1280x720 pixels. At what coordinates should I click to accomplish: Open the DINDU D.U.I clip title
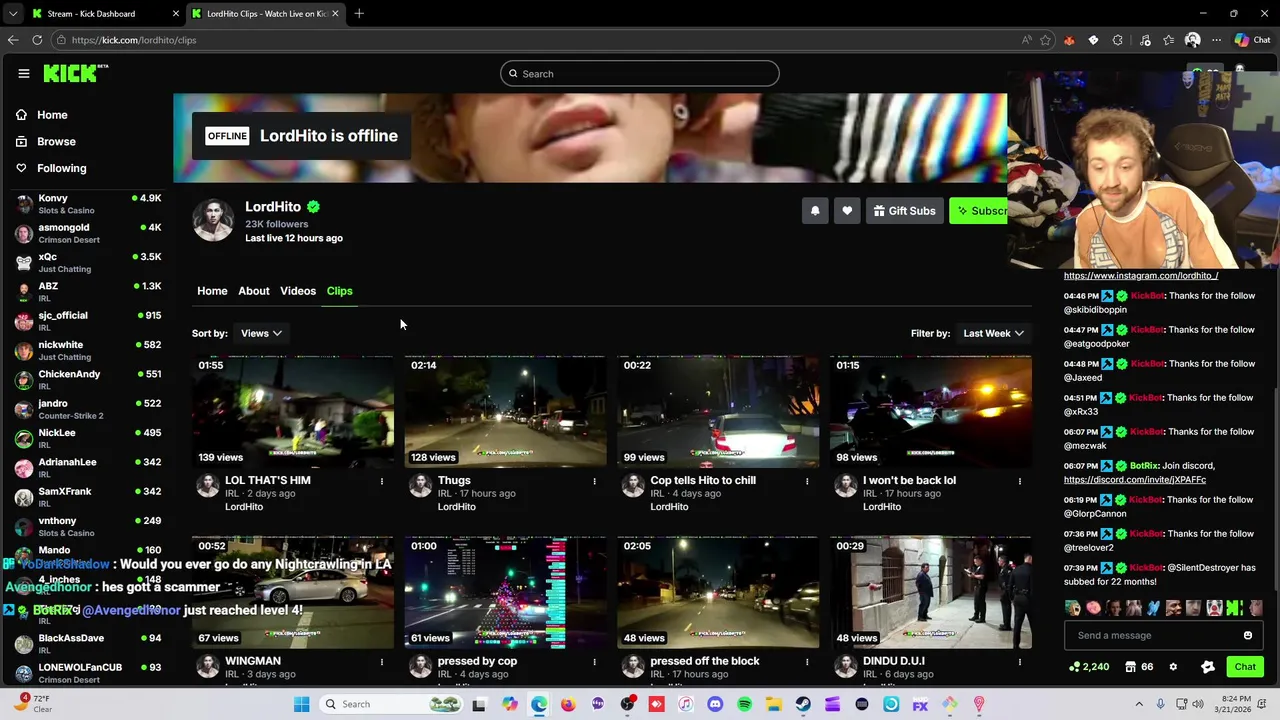click(x=893, y=661)
